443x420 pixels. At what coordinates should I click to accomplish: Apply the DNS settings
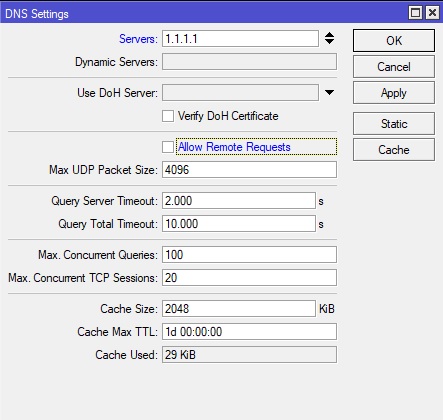click(394, 93)
